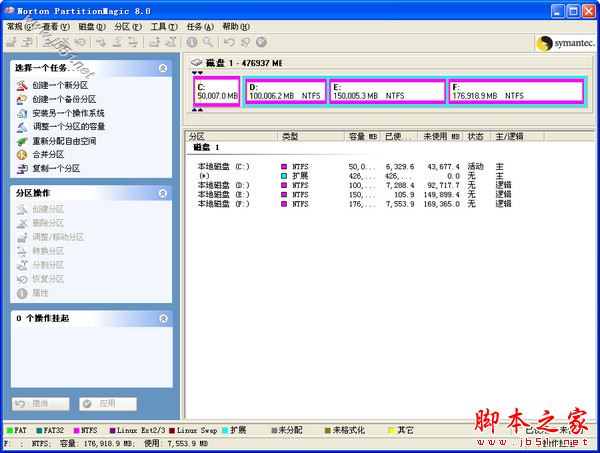Click the disk icon beside 磁盘 1 - 476937 MB
600x453 pixels.
[196, 62]
